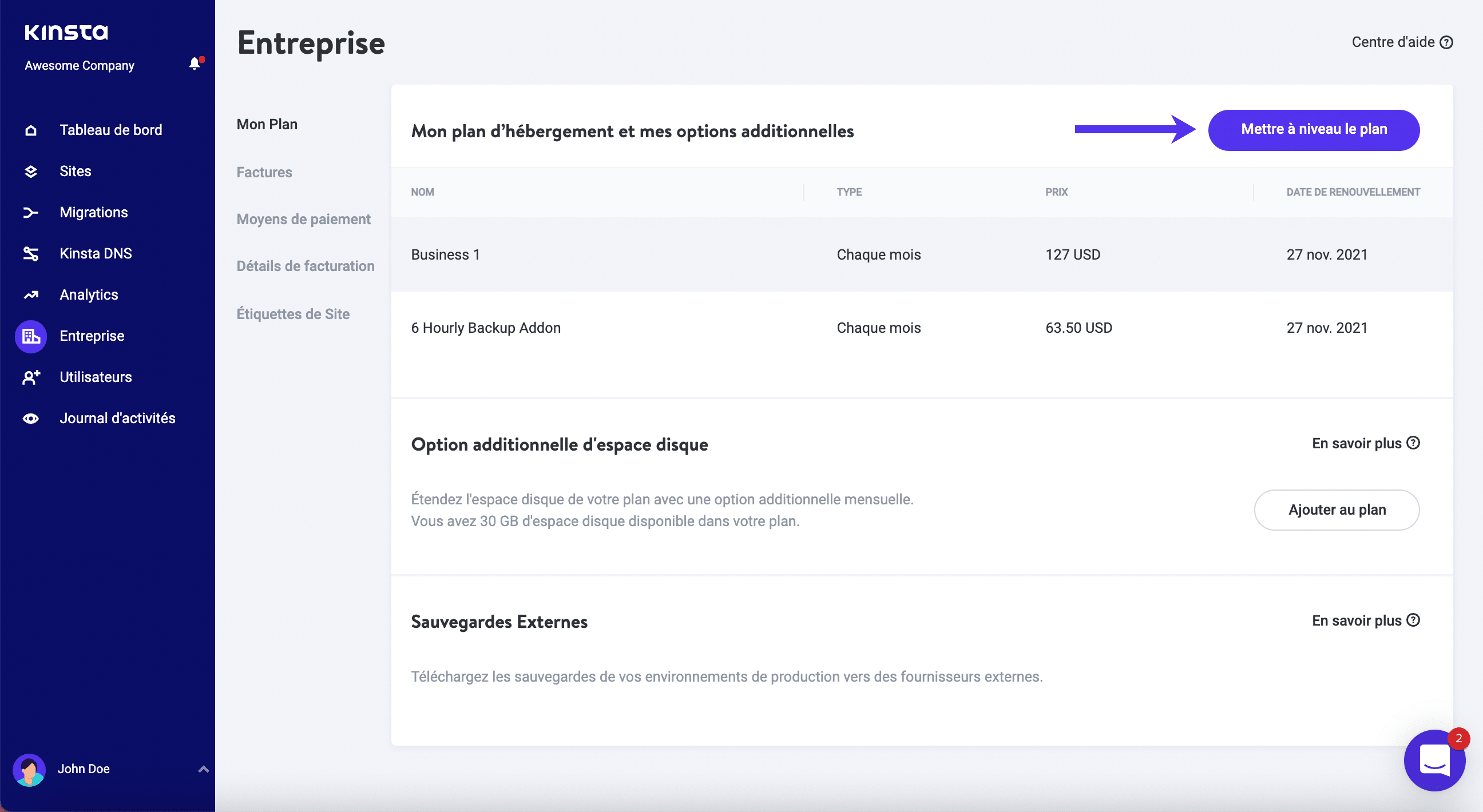Click the Utilisateurs add-user icon
1483x812 pixels.
(31, 377)
